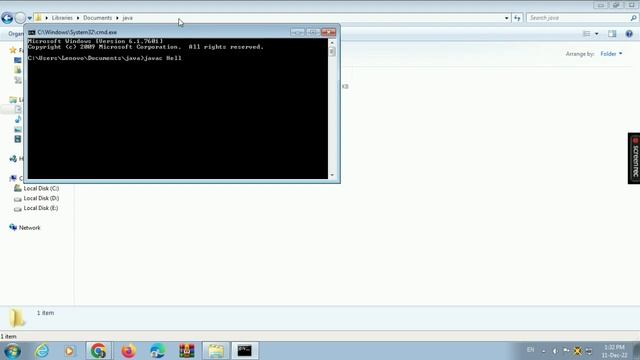Click the Forward navigation arrow in Explorer
Viewport: 640px width, 360px height.
coord(20,18)
